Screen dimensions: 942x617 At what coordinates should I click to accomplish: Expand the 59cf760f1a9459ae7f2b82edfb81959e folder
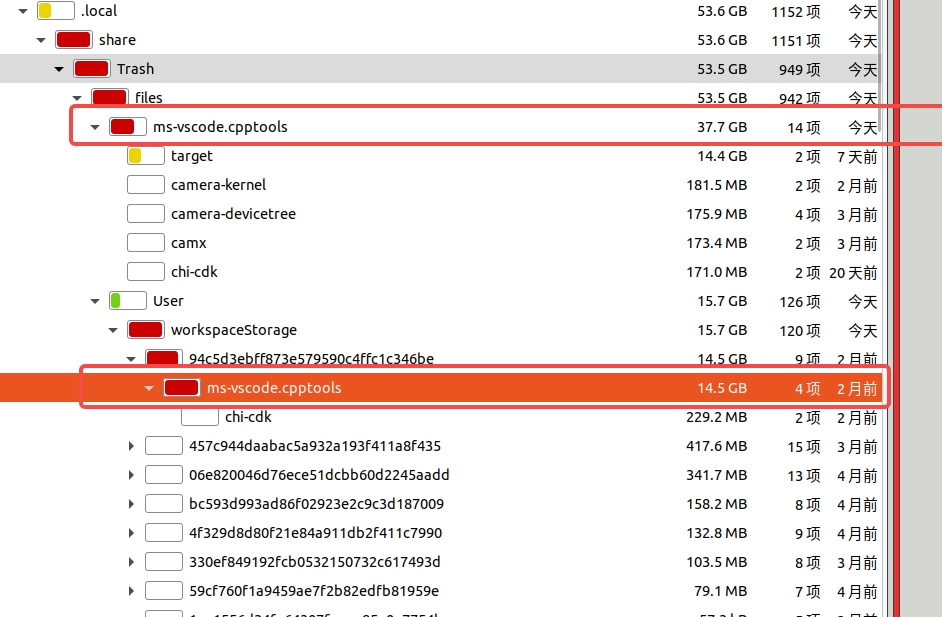[x=131, y=591]
